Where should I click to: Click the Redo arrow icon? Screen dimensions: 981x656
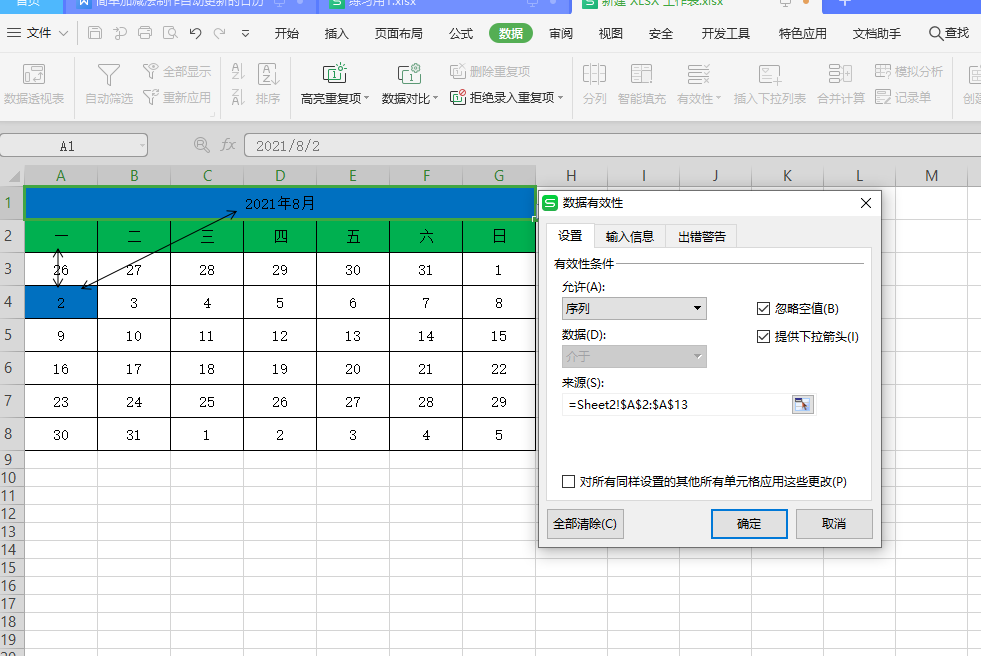[x=220, y=33]
